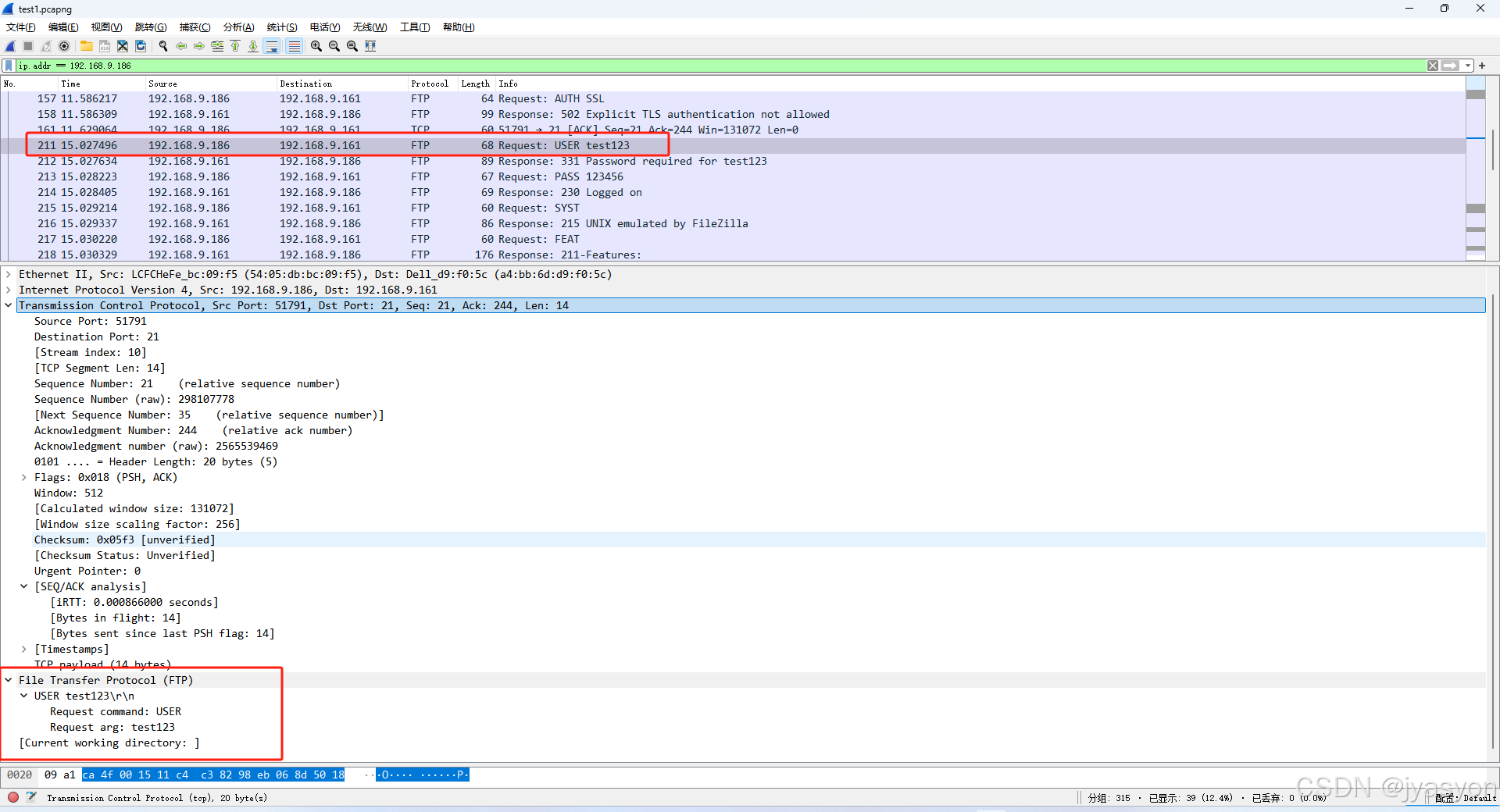This screenshot has height=812, width=1500.
Task: Collapse the Transmission Control Protocol section
Action: 8,305
